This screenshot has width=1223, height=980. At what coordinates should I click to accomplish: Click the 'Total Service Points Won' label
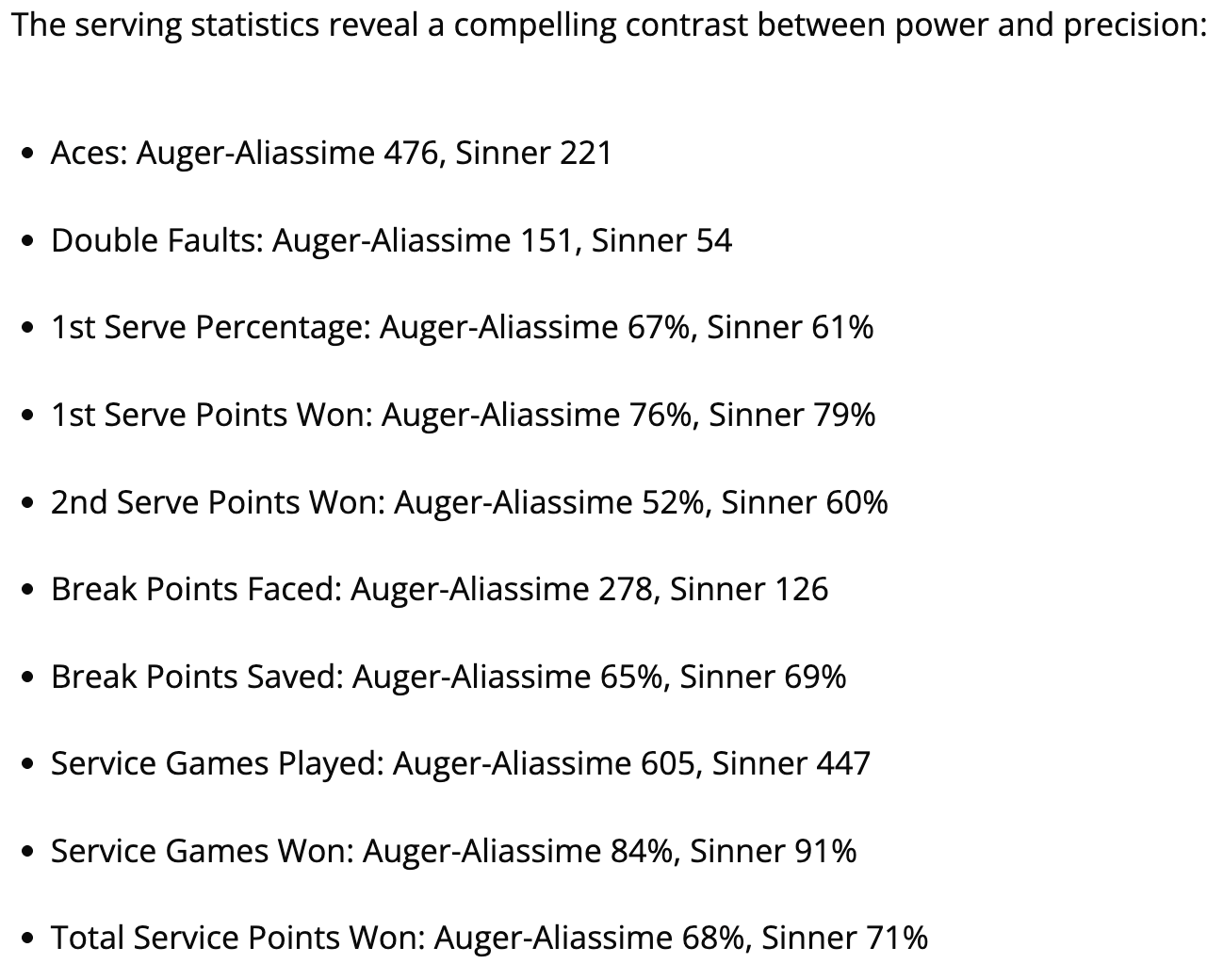pyautogui.click(x=237, y=938)
